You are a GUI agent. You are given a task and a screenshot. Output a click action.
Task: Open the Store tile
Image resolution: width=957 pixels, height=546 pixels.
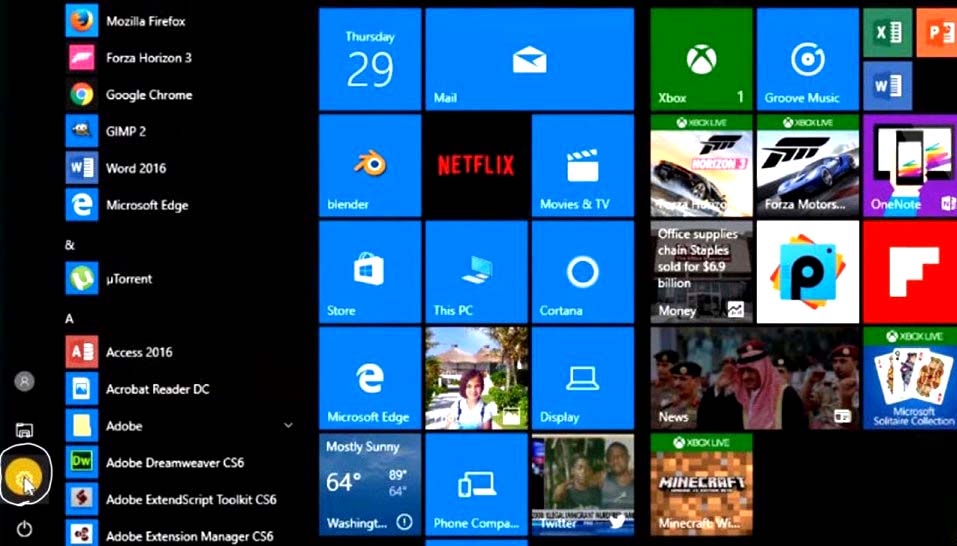pyautogui.click(x=370, y=272)
